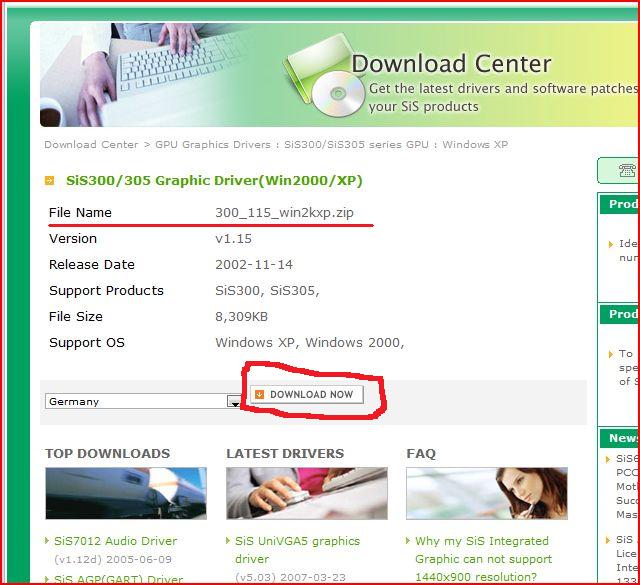This screenshot has height=585, width=640.
Task: Click the orange arrow icon beside SiS300/305 heading
Action: click(x=49, y=180)
